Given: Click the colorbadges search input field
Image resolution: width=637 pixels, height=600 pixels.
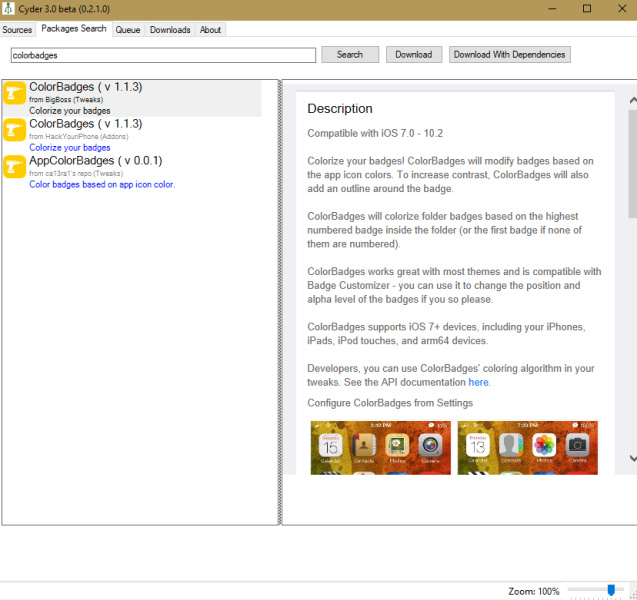Looking at the screenshot, I should coord(163,55).
